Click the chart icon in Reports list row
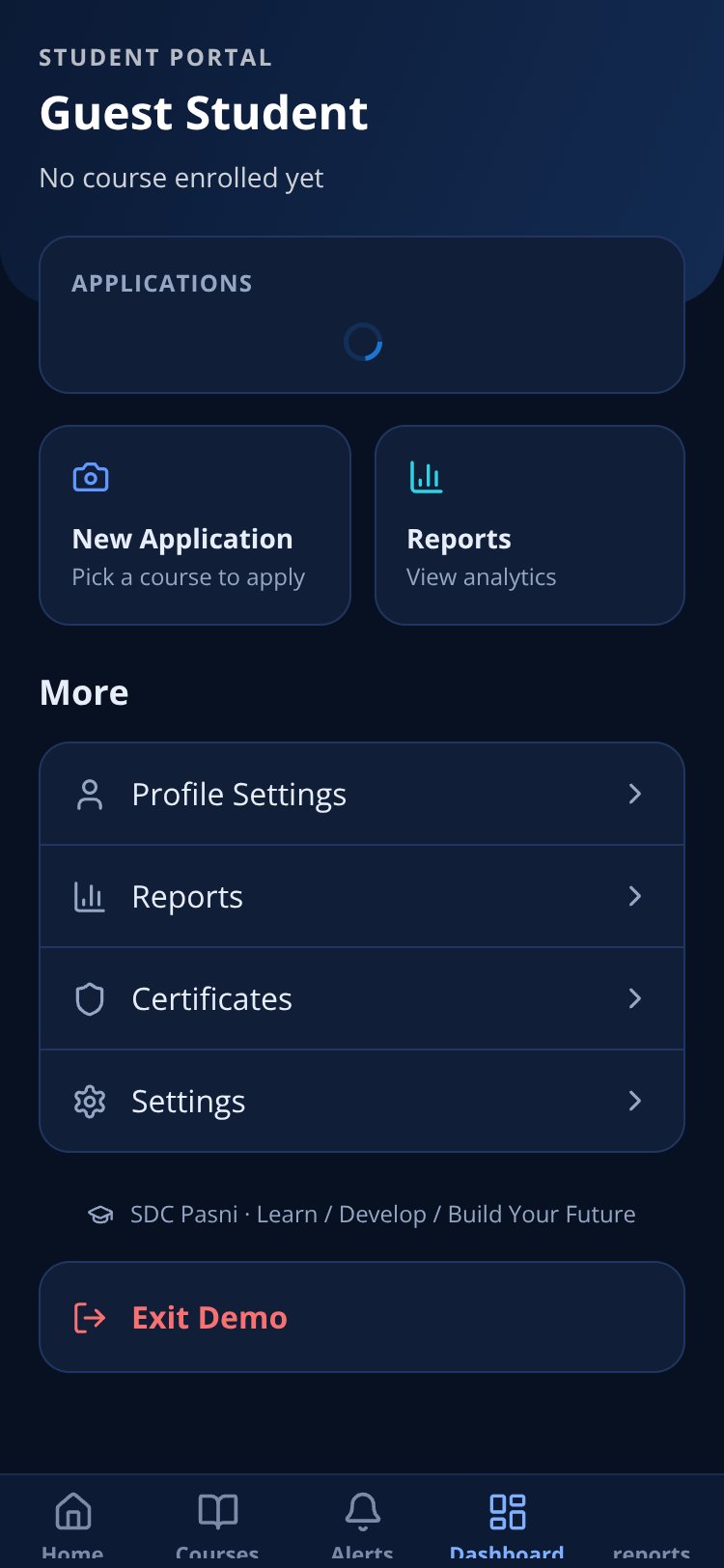The height and width of the screenshot is (1568, 724). pos(90,897)
